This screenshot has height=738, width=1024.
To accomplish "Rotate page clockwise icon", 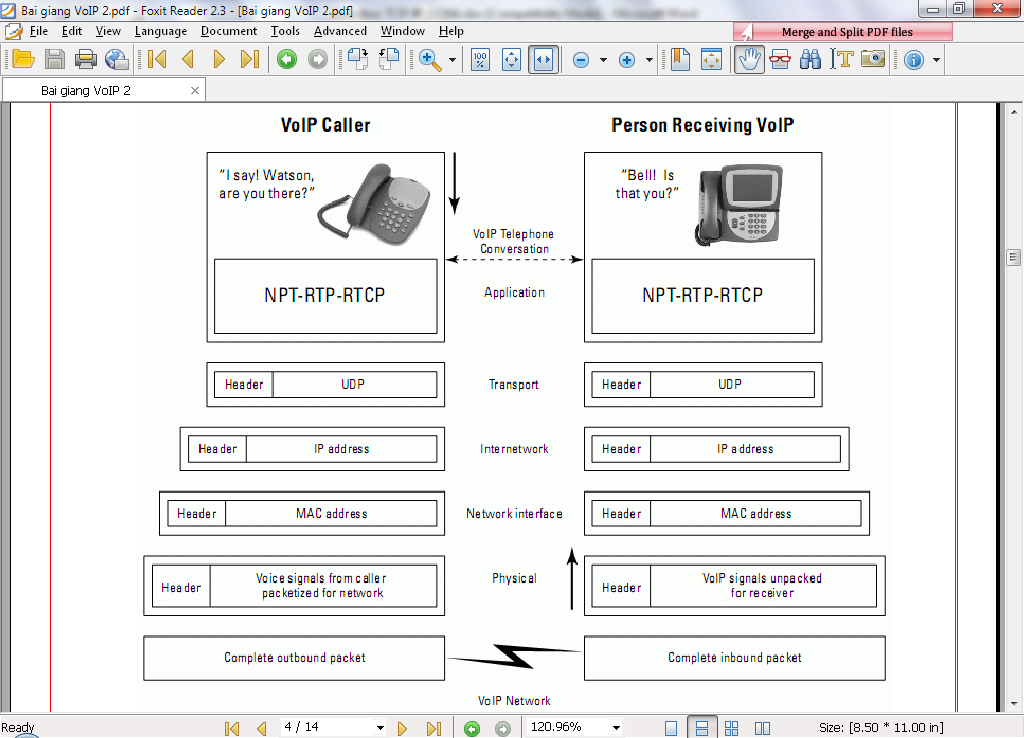I will (x=388, y=59).
